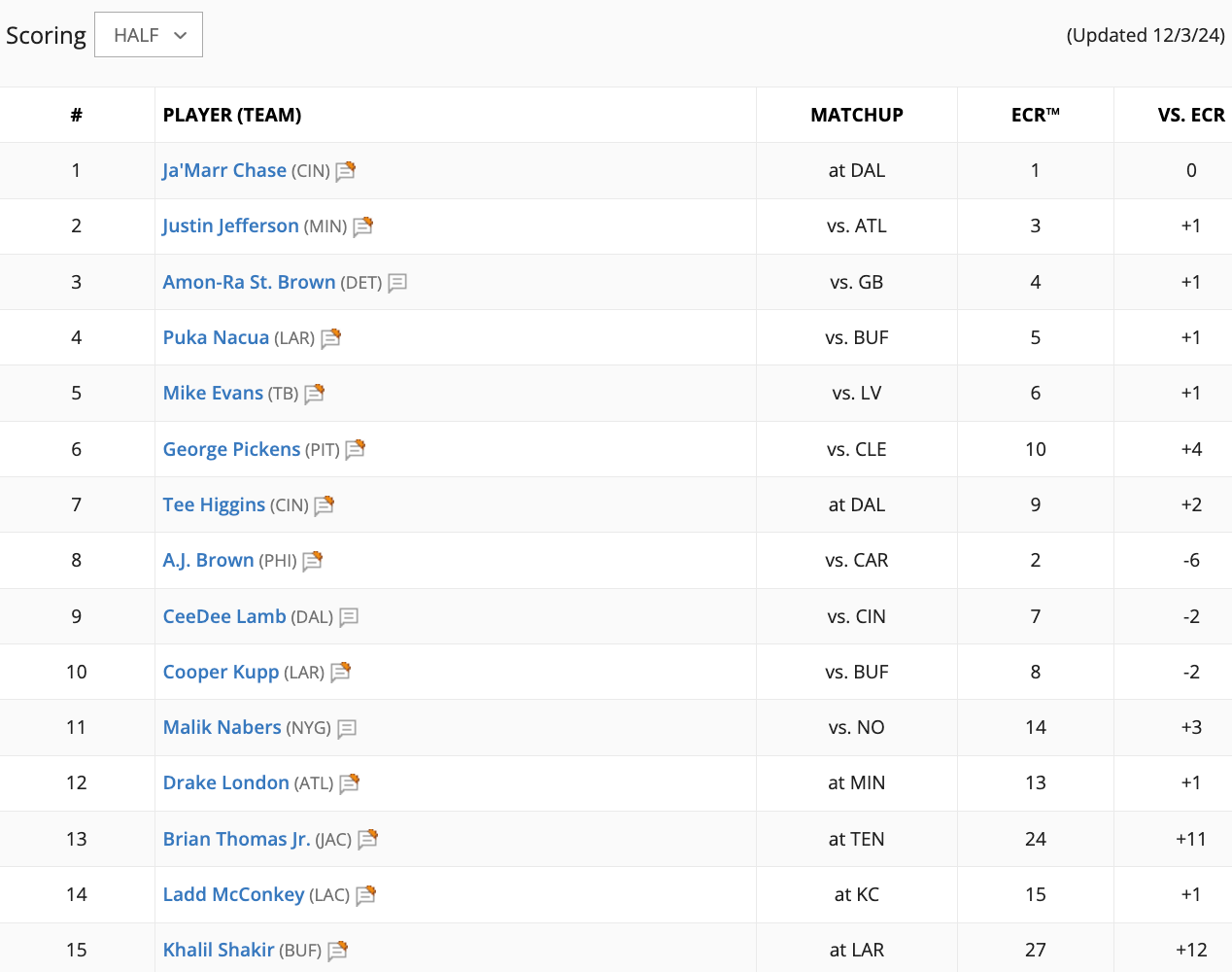The height and width of the screenshot is (972, 1232).
Task: Sort by the ECR column header
Action: point(1035,115)
